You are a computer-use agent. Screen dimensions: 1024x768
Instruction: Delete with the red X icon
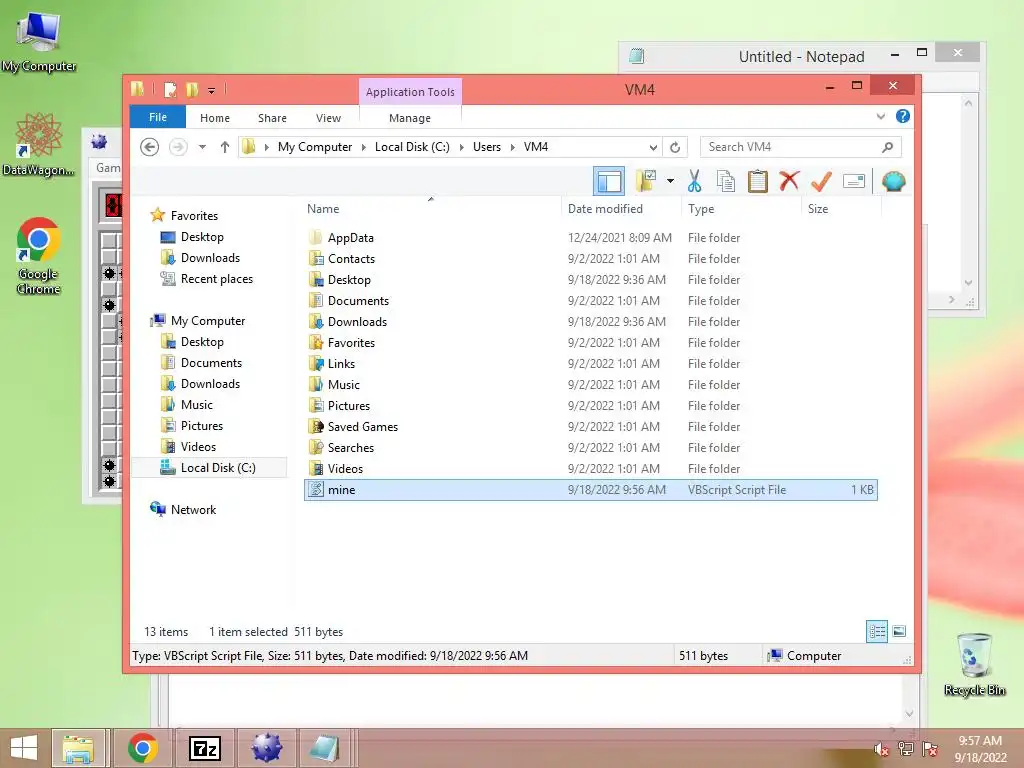click(789, 181)
